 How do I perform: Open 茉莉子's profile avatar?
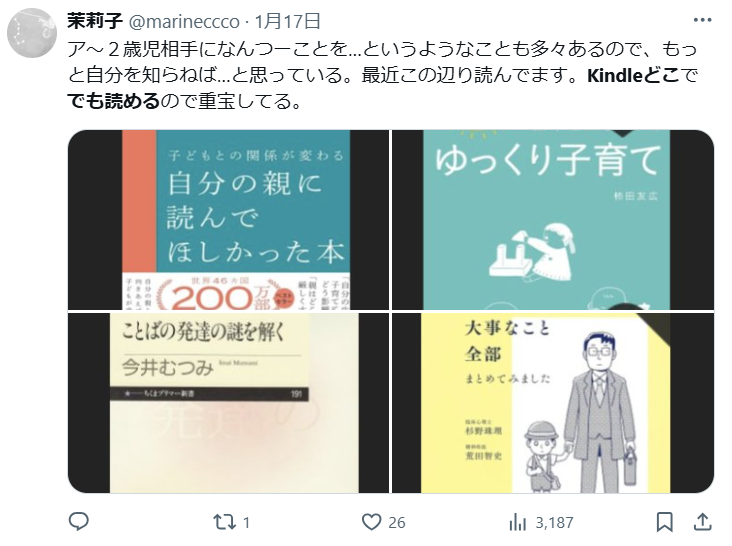pos(32,33)
